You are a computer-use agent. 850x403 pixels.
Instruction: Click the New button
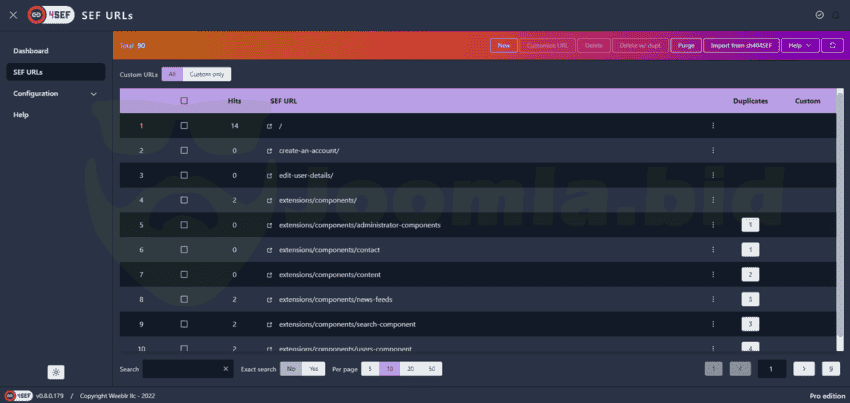click(503, 45)
